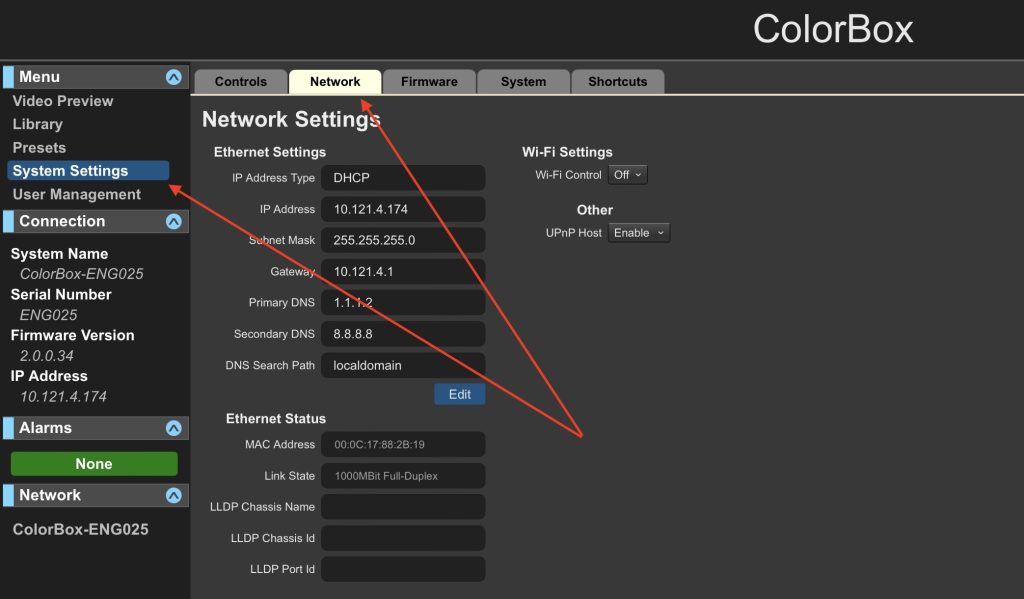Click the Serial Number label in sidebar
This screenshot has height=599, width=1024.
[x=61, y=295]
